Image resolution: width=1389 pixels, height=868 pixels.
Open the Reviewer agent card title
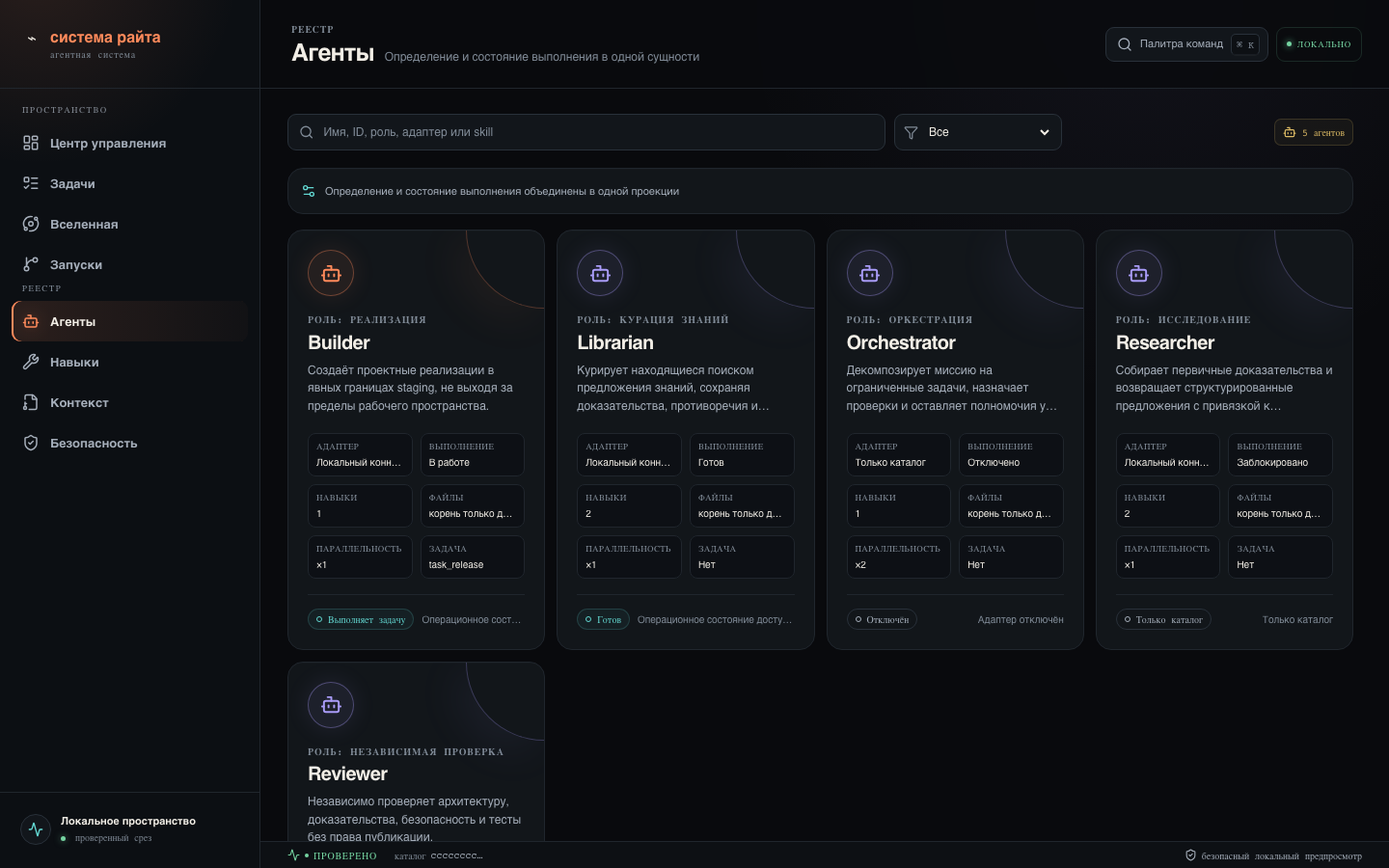click(347, 773)
